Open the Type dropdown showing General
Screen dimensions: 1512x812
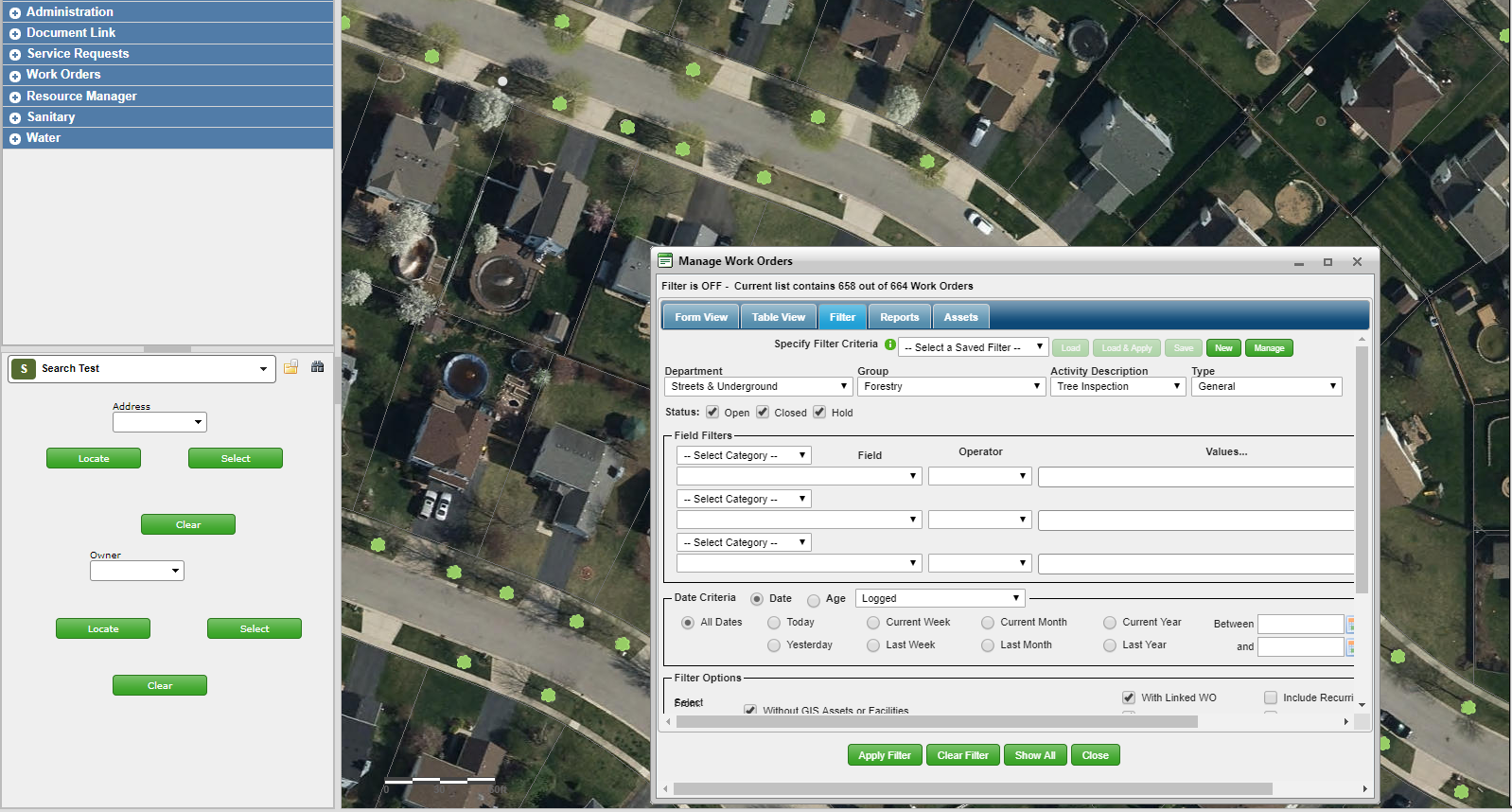point(1266,386)
